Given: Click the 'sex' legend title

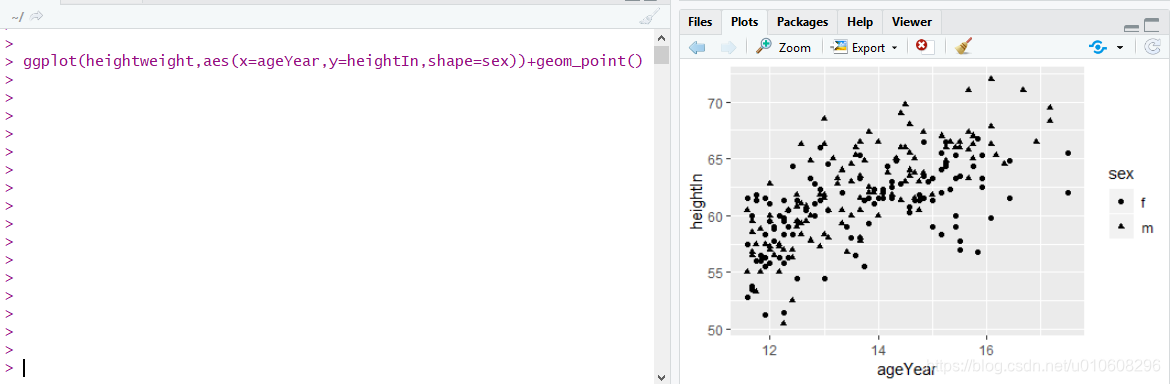Looking at the screenshot, I should coord(1121,174).
